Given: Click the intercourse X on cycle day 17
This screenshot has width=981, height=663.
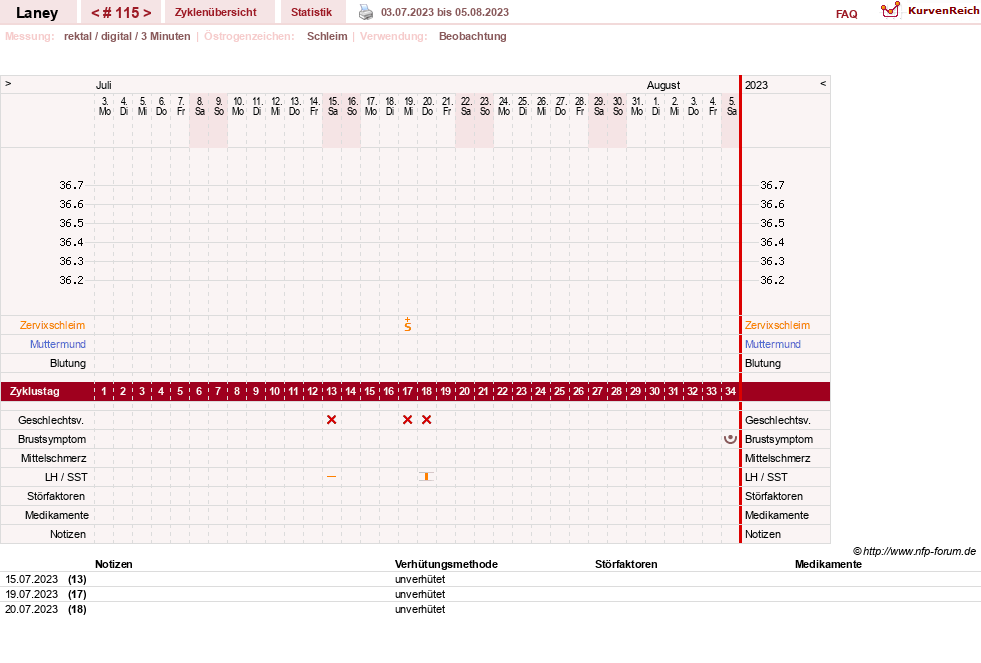Looking at the screenshot, I should coord(407,420).
